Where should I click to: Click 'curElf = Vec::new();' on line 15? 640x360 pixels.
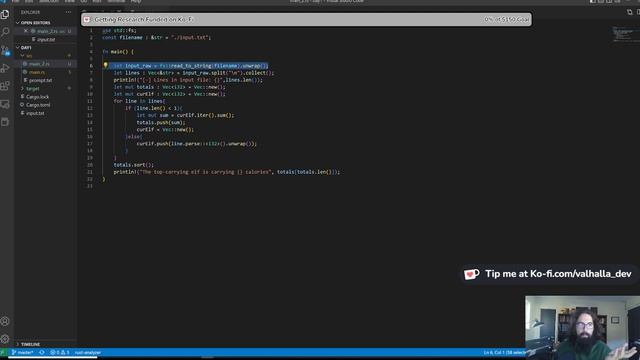tap(165, 129)
